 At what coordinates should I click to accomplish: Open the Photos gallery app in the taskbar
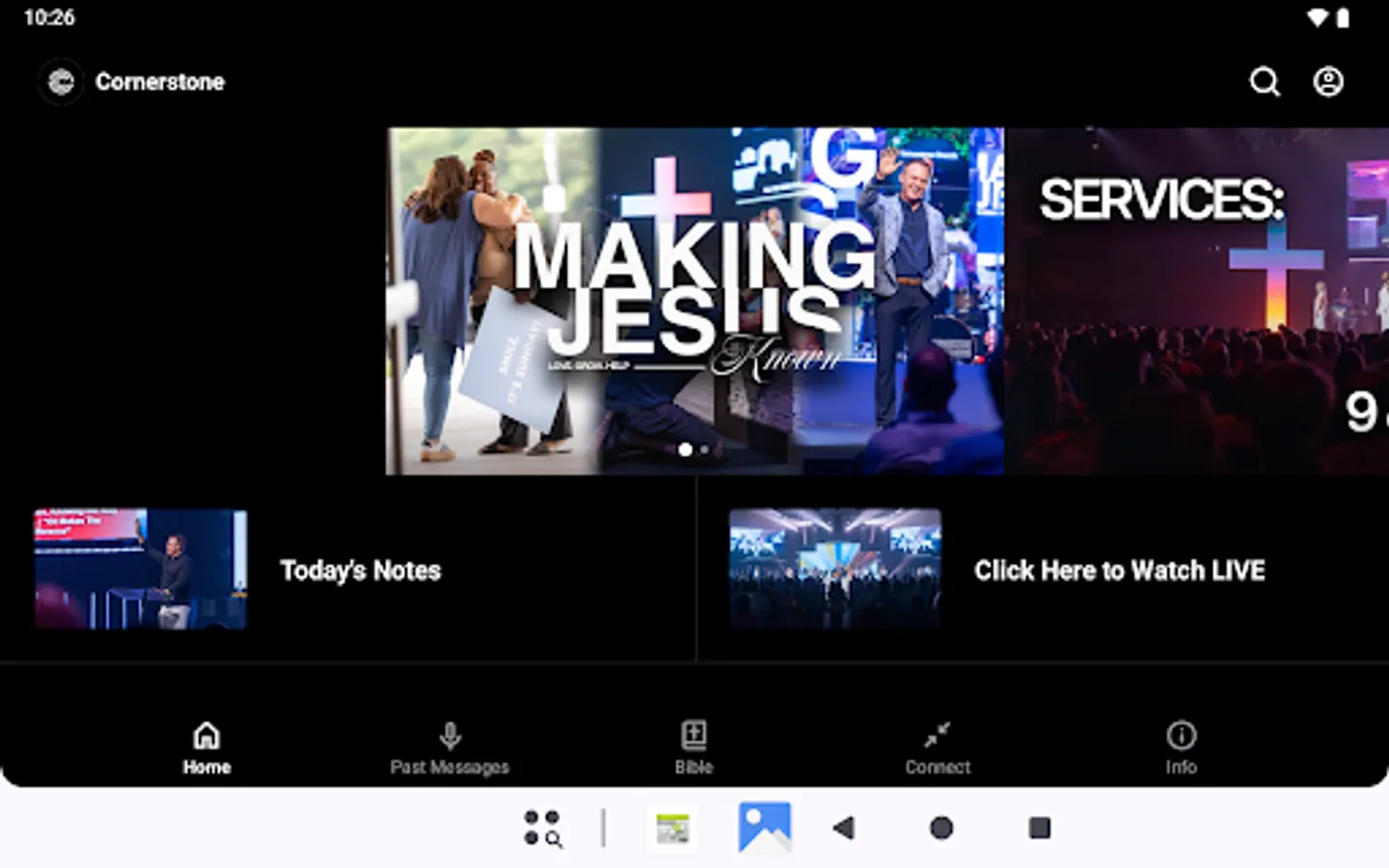click(x=766, y=827)
